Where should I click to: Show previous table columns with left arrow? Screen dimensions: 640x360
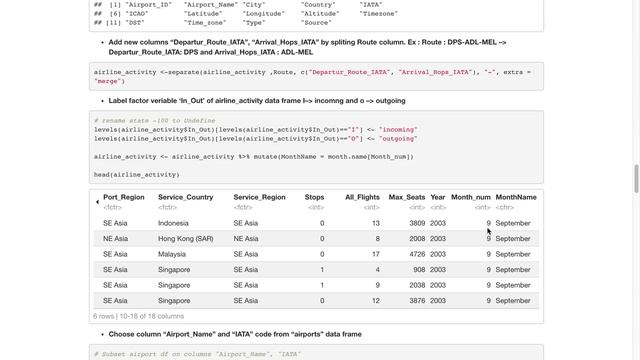(x=97, y=202)
